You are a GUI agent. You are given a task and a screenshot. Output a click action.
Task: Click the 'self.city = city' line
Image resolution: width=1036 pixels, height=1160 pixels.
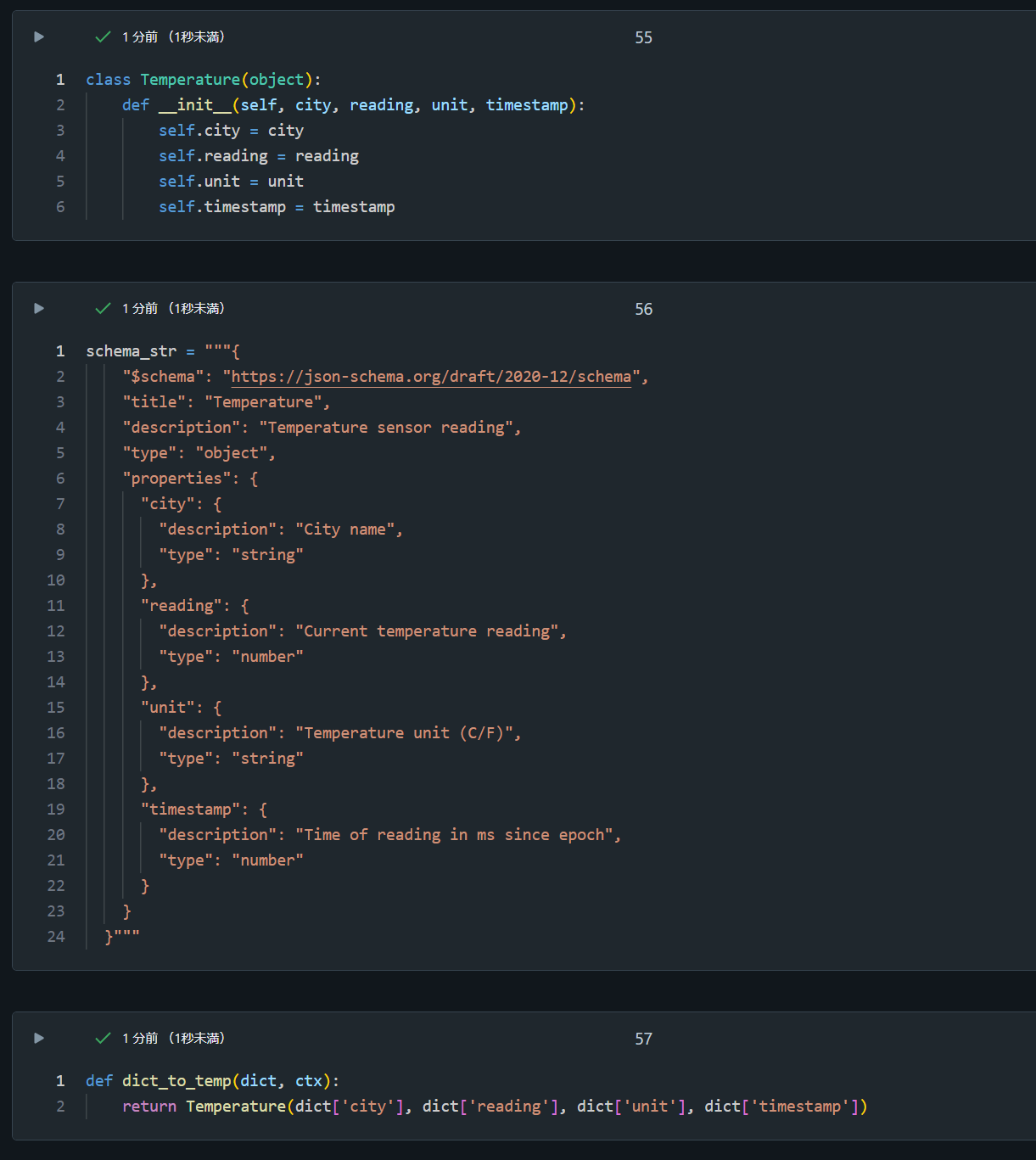[231, 131]
